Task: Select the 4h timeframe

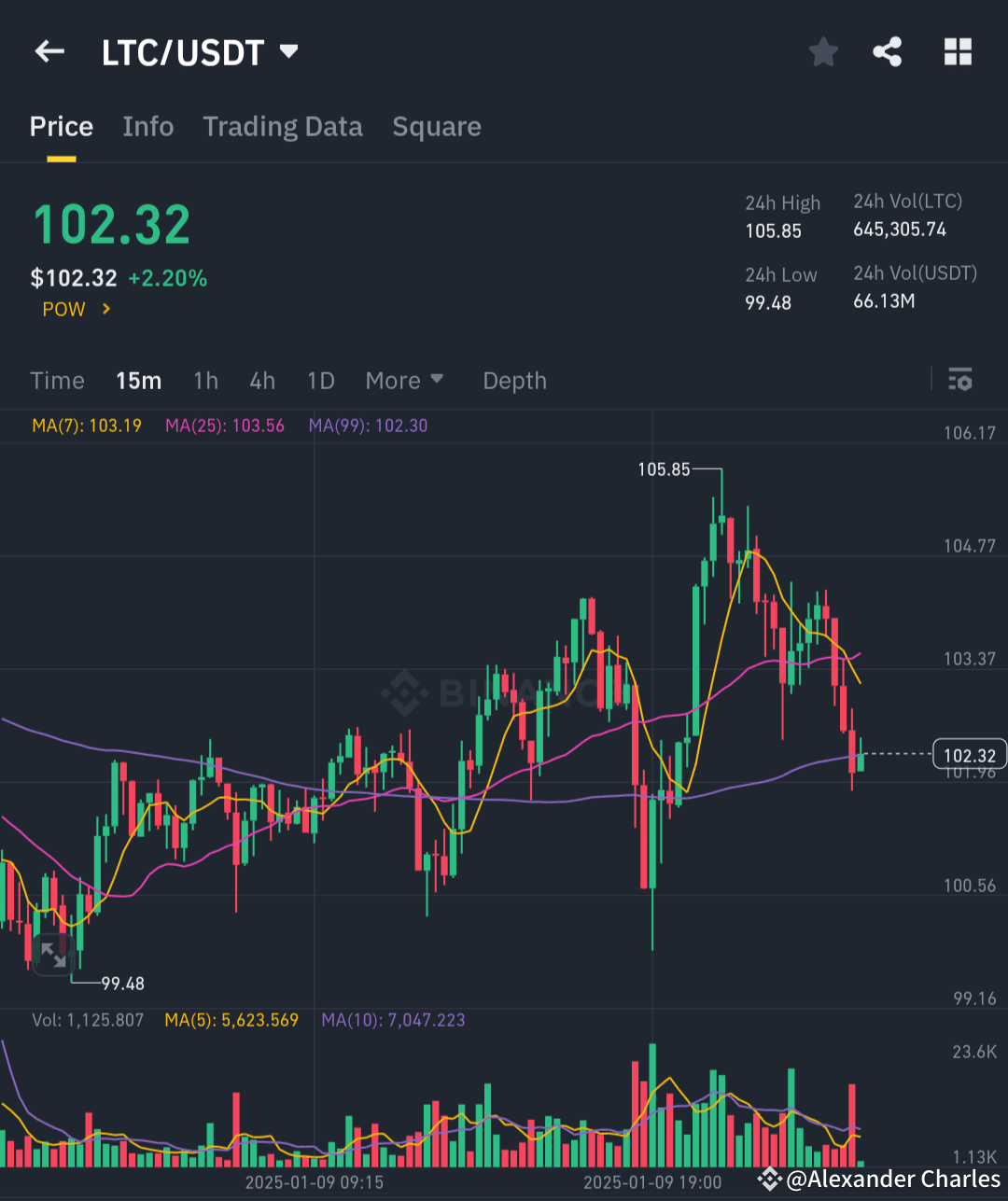Action: pyautogui.click(x=261, y=380)
